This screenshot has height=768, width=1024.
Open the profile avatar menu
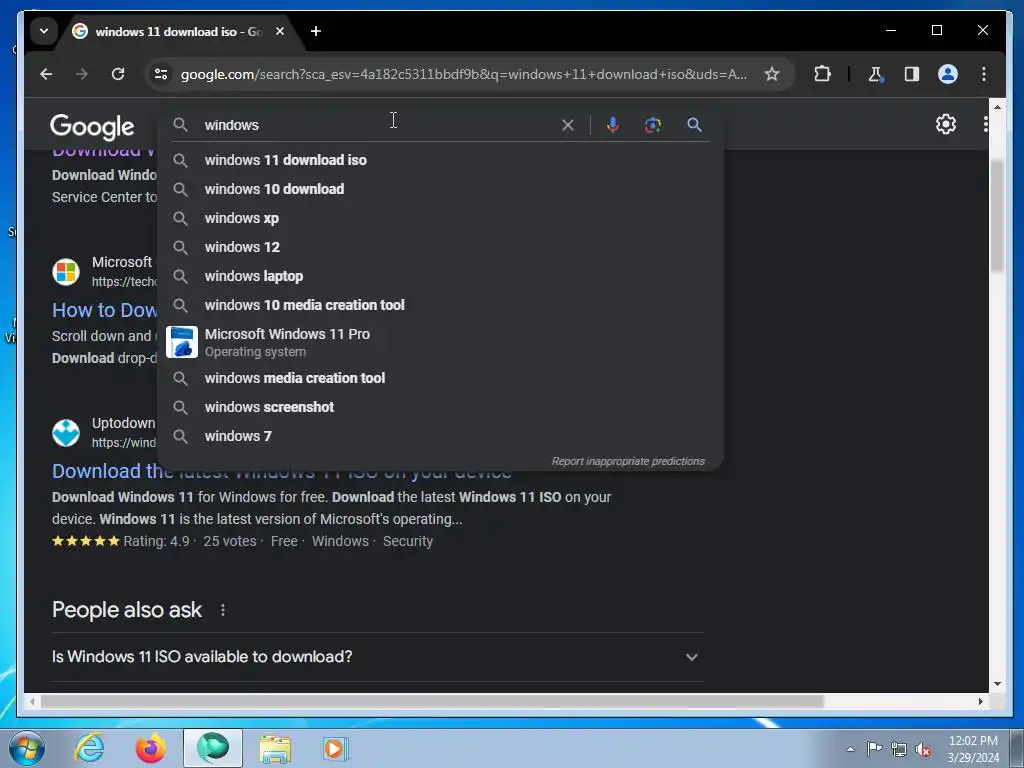[948, 74]
